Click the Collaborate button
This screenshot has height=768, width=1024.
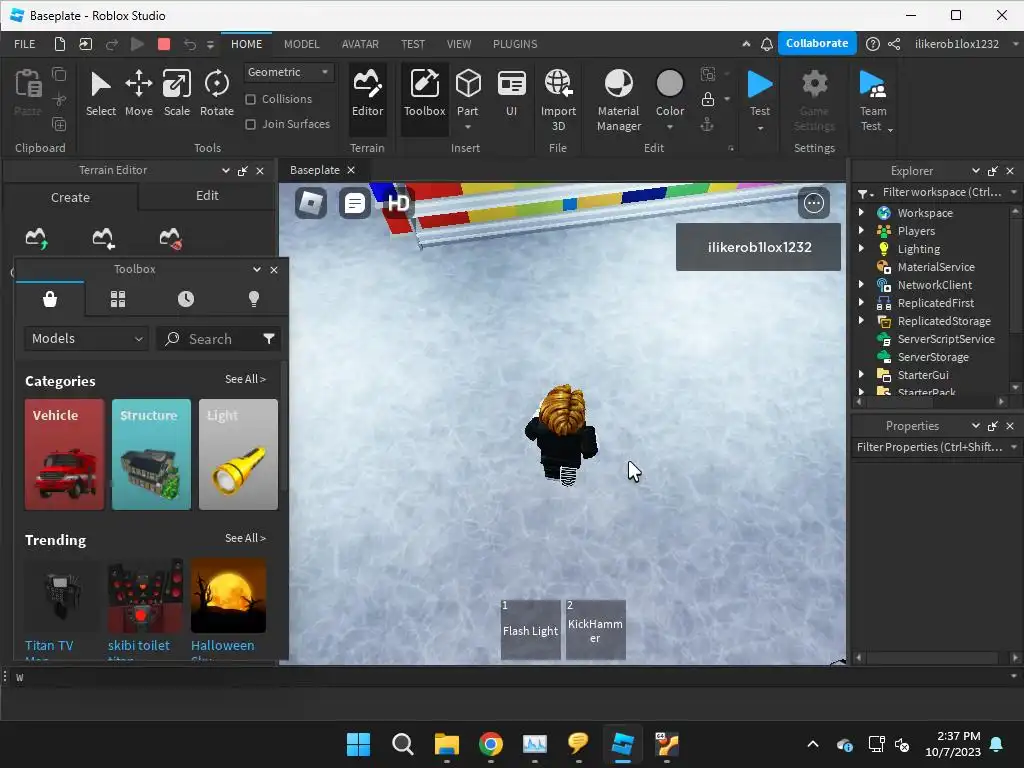[817, 43]
